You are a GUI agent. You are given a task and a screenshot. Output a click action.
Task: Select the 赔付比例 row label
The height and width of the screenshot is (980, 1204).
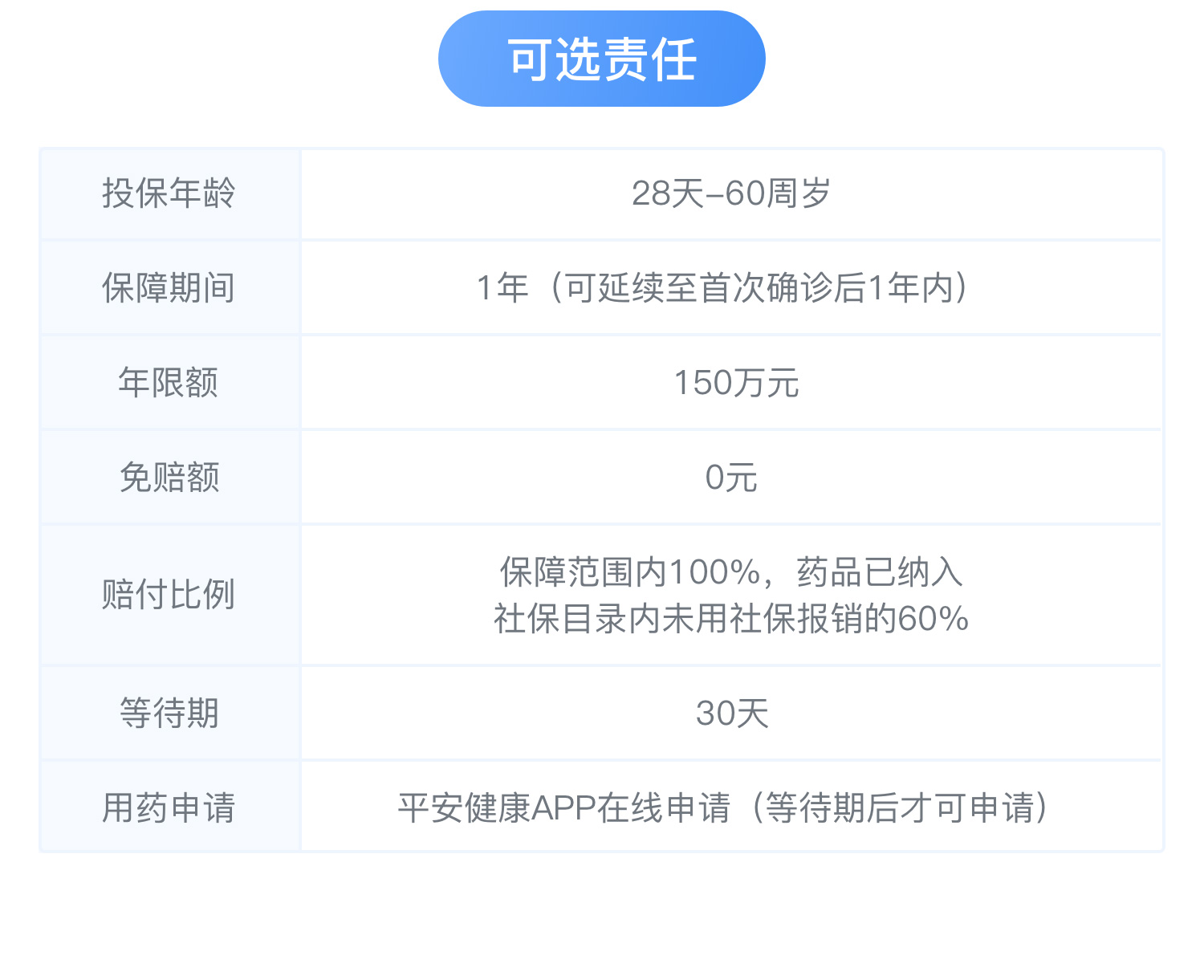tap(169, 595)
